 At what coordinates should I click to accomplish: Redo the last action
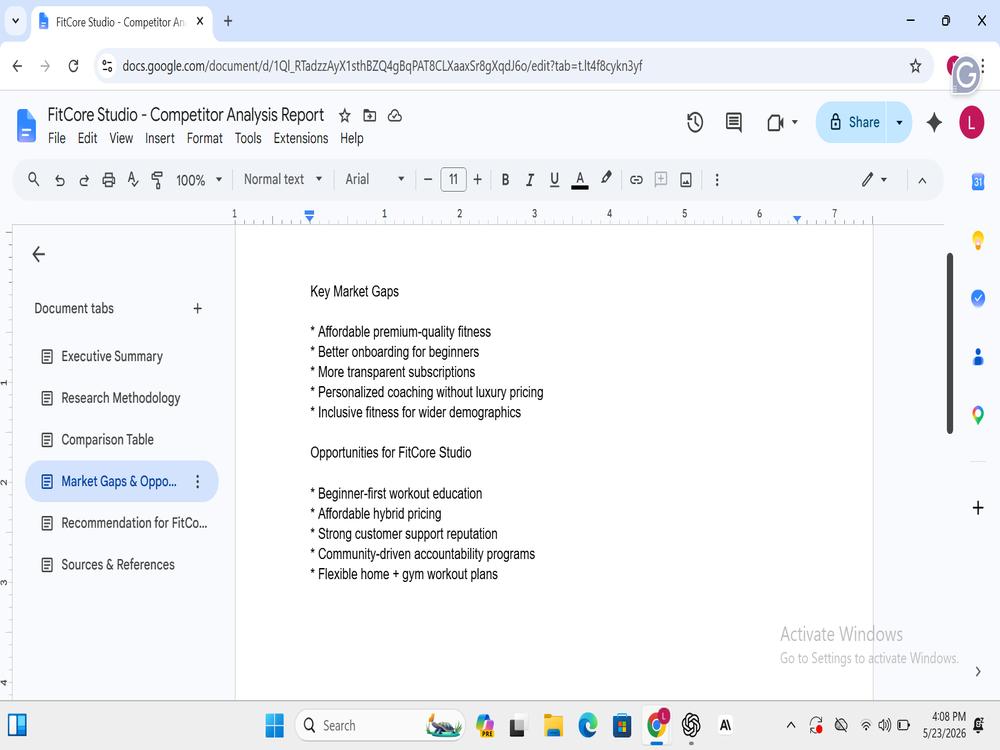(x=84, y=180)
